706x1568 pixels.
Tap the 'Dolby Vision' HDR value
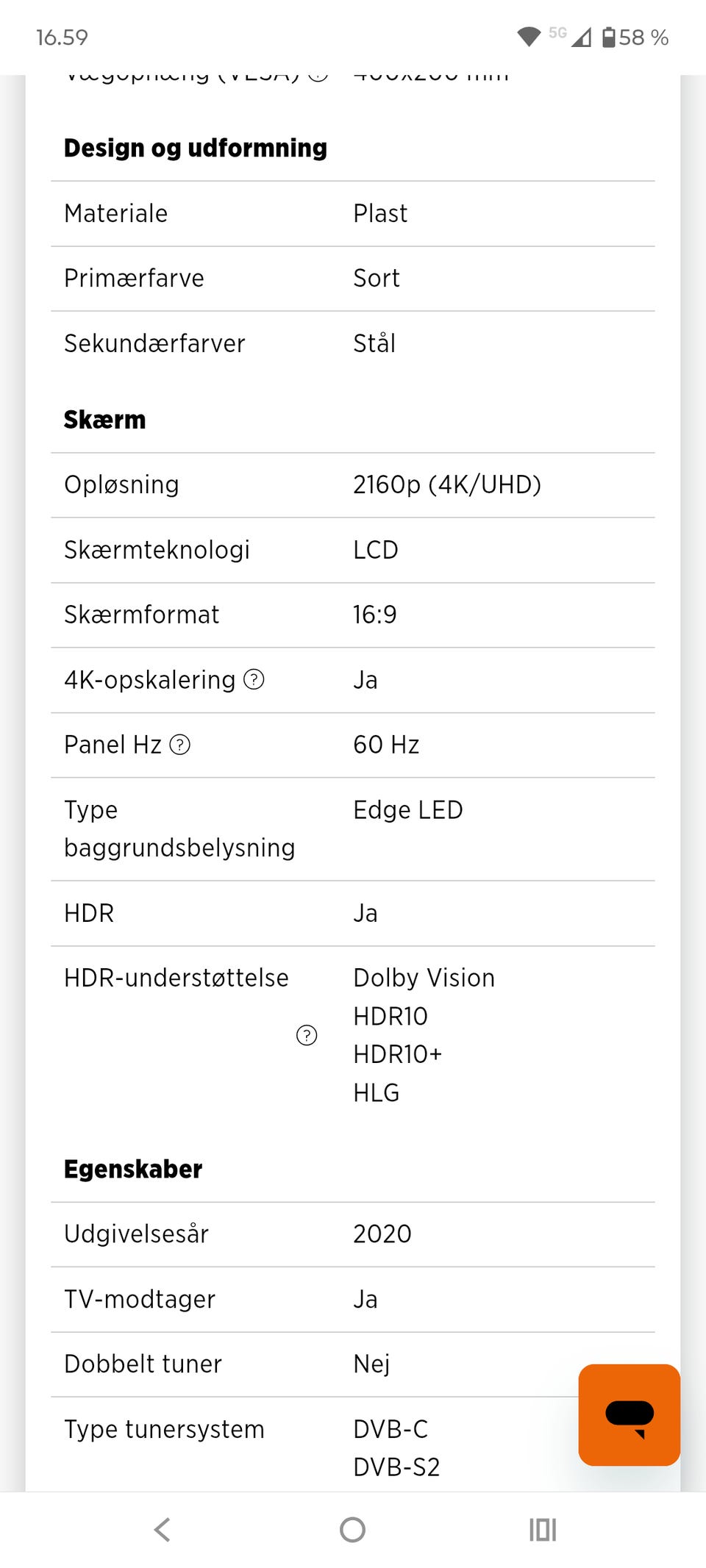point(424,978)
